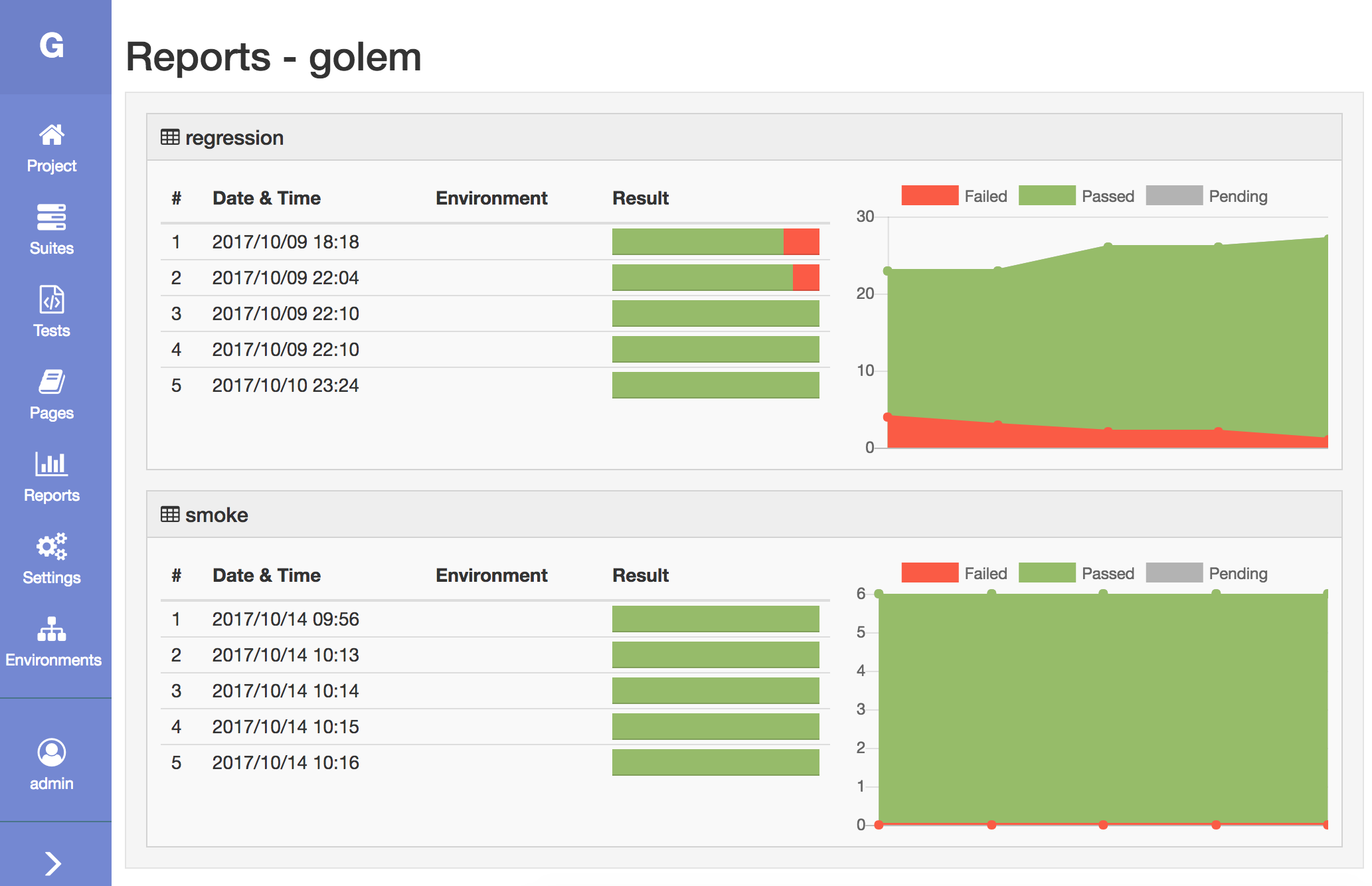The height and width of the screenshot is (886, 1372).
Task: Click the Golem G logo icon
Action: [x=52, y=46]
